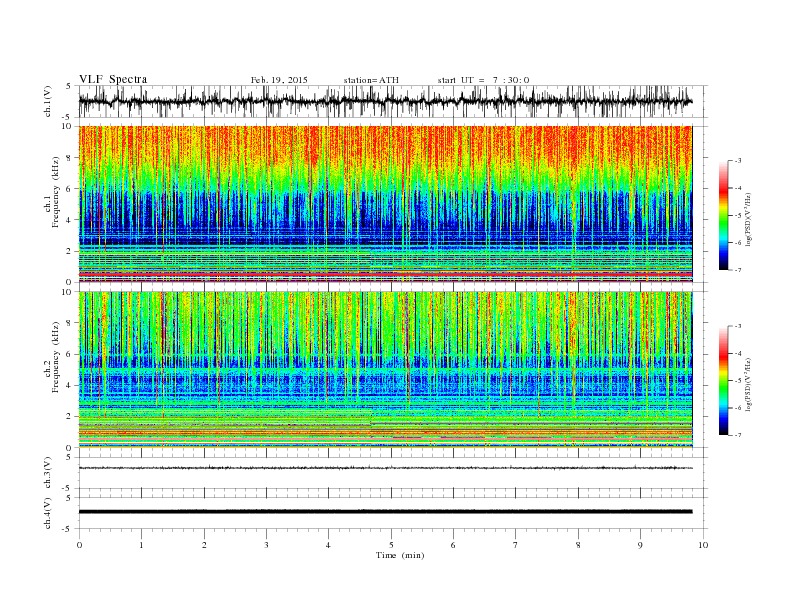Image resolution: width=792 pixels, height=612 pixels.
Task: Click the ch.1 spectrogram color scale bar
Action: tap(723, 215)
